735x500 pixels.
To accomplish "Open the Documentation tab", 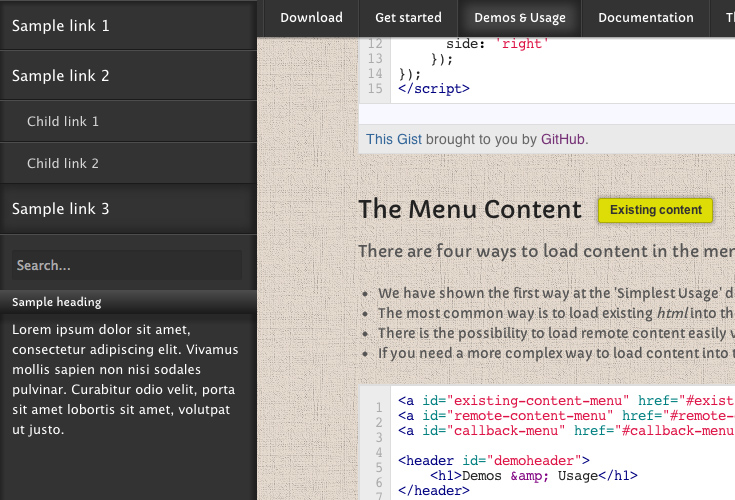I will (x=645, y=18).
